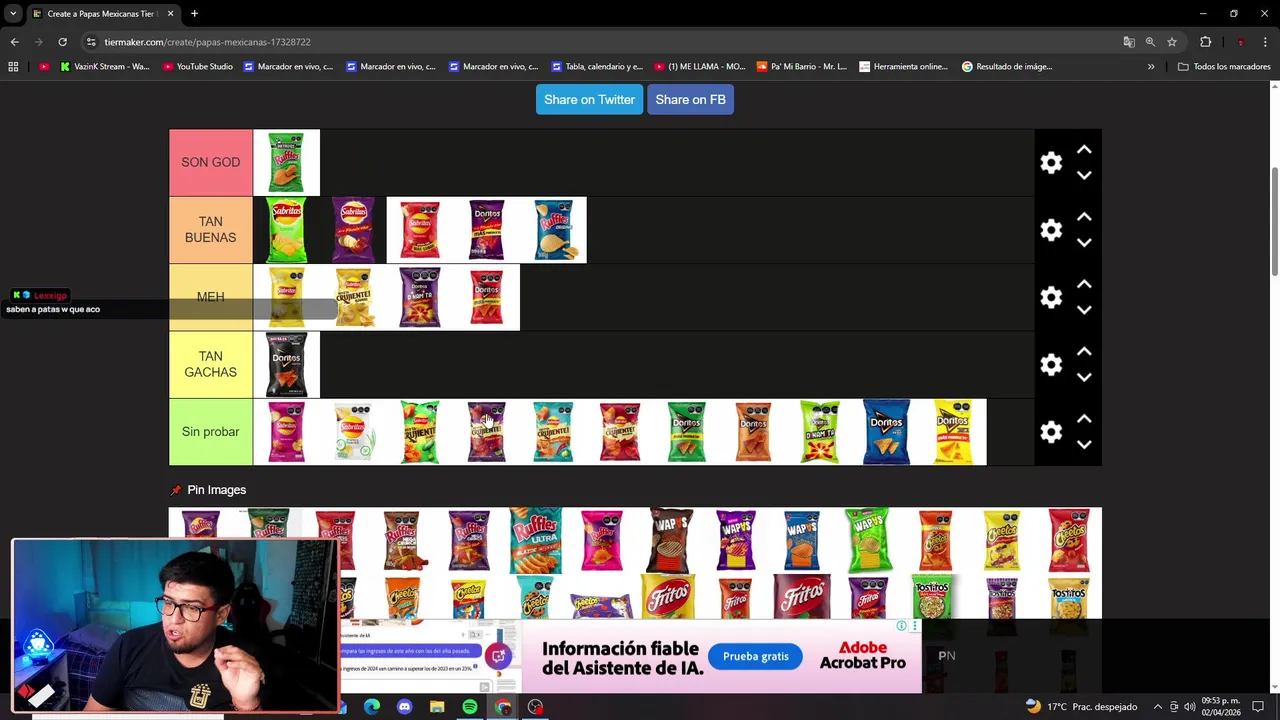1280x720 pixels.
Task: Show more bookmarks overflow chevron
Action: pyautogui.click(x=1151, y=67)
